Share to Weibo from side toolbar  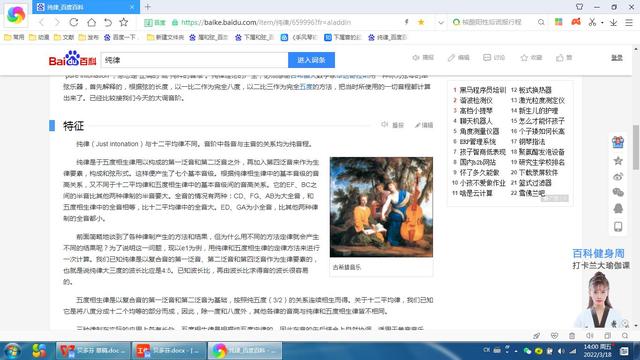(x=618, y=177)
